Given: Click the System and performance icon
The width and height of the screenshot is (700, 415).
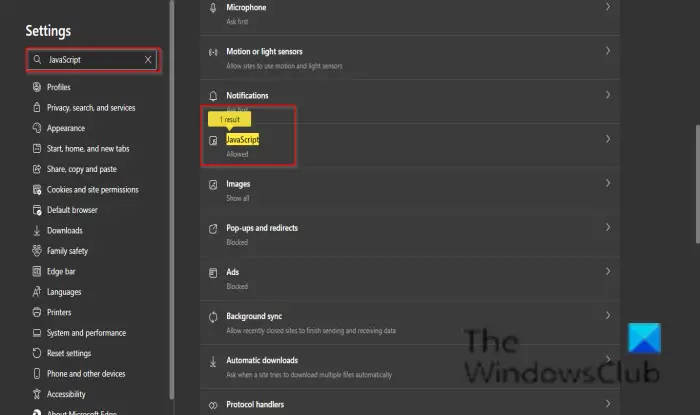Looking at the screenshot, I should [x=37, y=333].
